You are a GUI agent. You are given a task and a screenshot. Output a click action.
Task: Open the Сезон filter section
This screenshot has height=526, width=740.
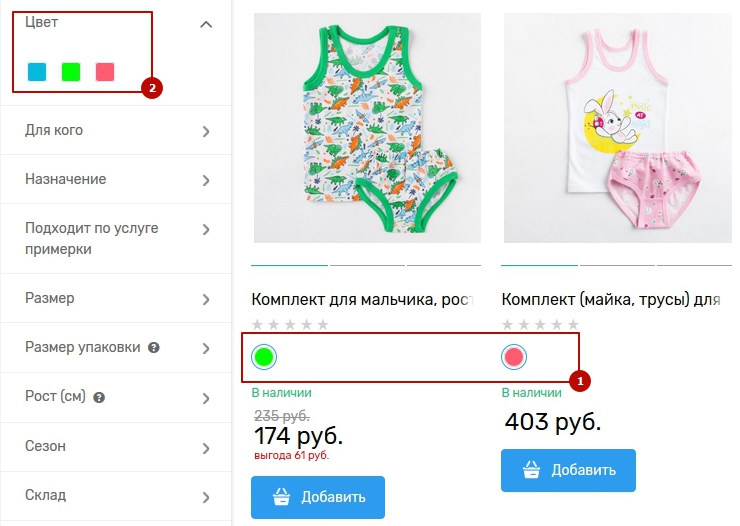coord(206,447)
